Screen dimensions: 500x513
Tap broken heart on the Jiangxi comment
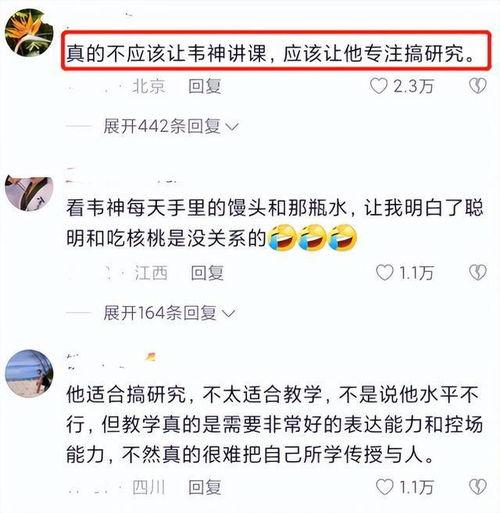pyautogui.click(x=478, y=273)
